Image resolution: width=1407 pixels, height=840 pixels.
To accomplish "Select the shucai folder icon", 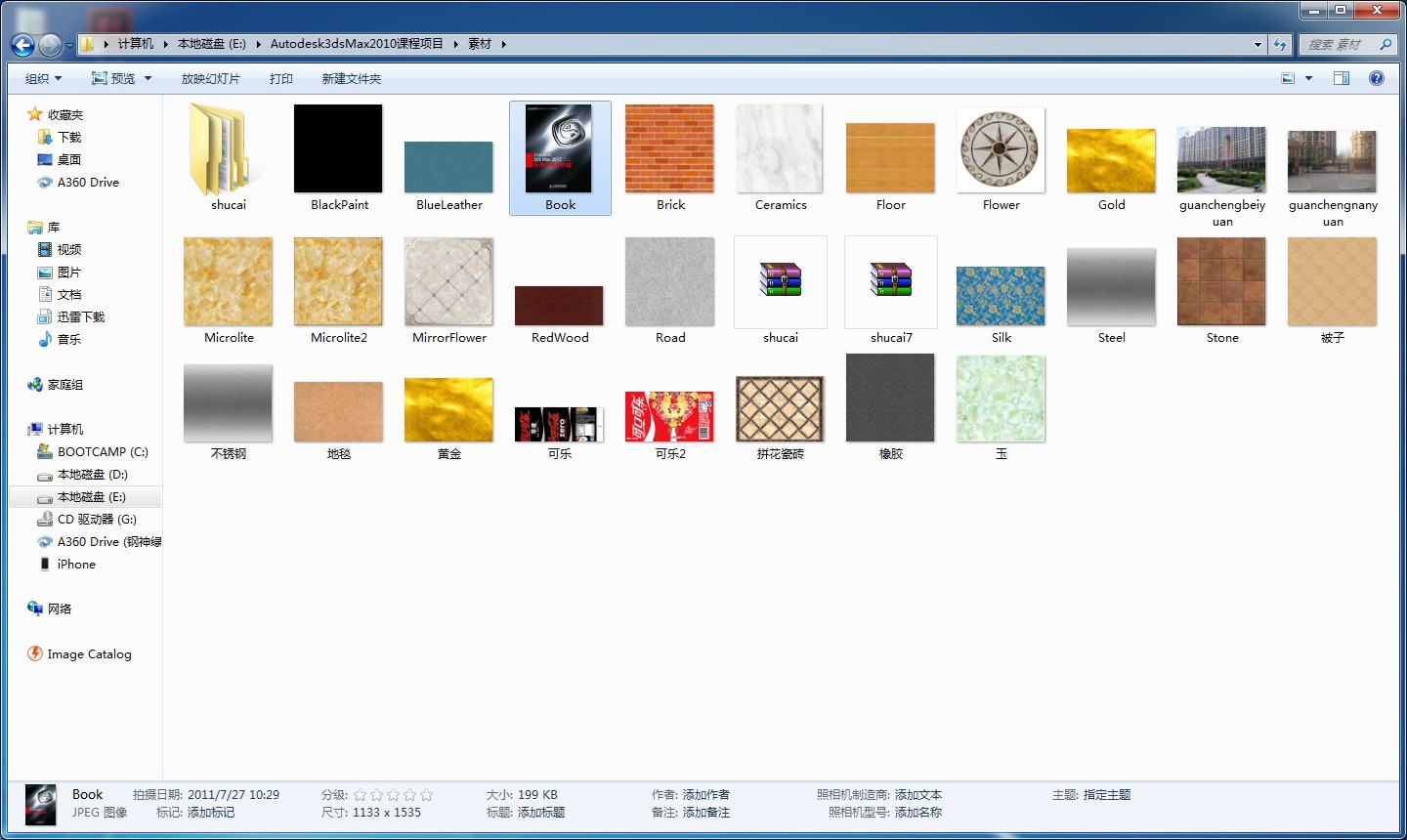I will click(228, 151).
